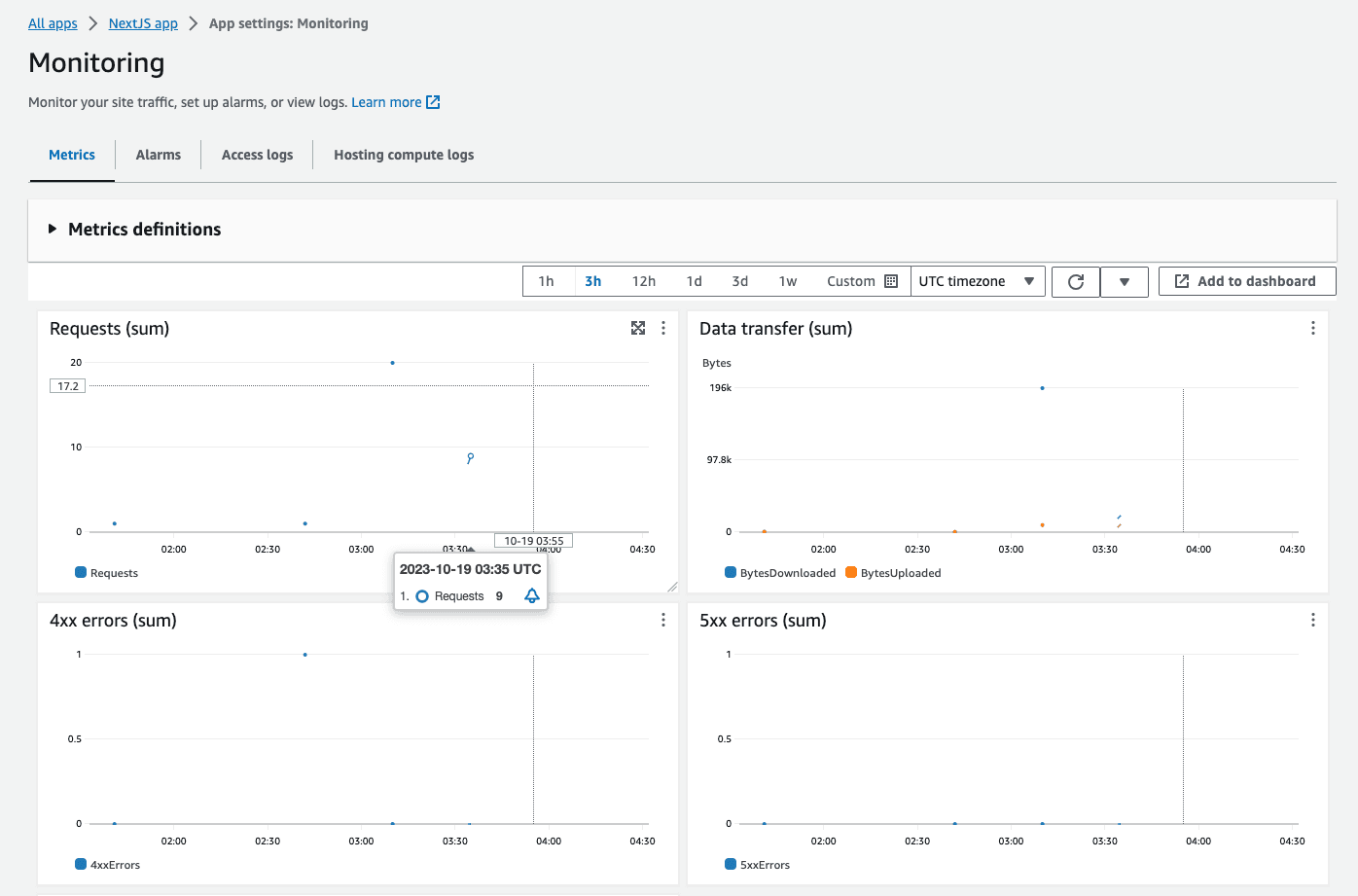
Task: Open the UTC timezone dropdown
Action: 978,281
